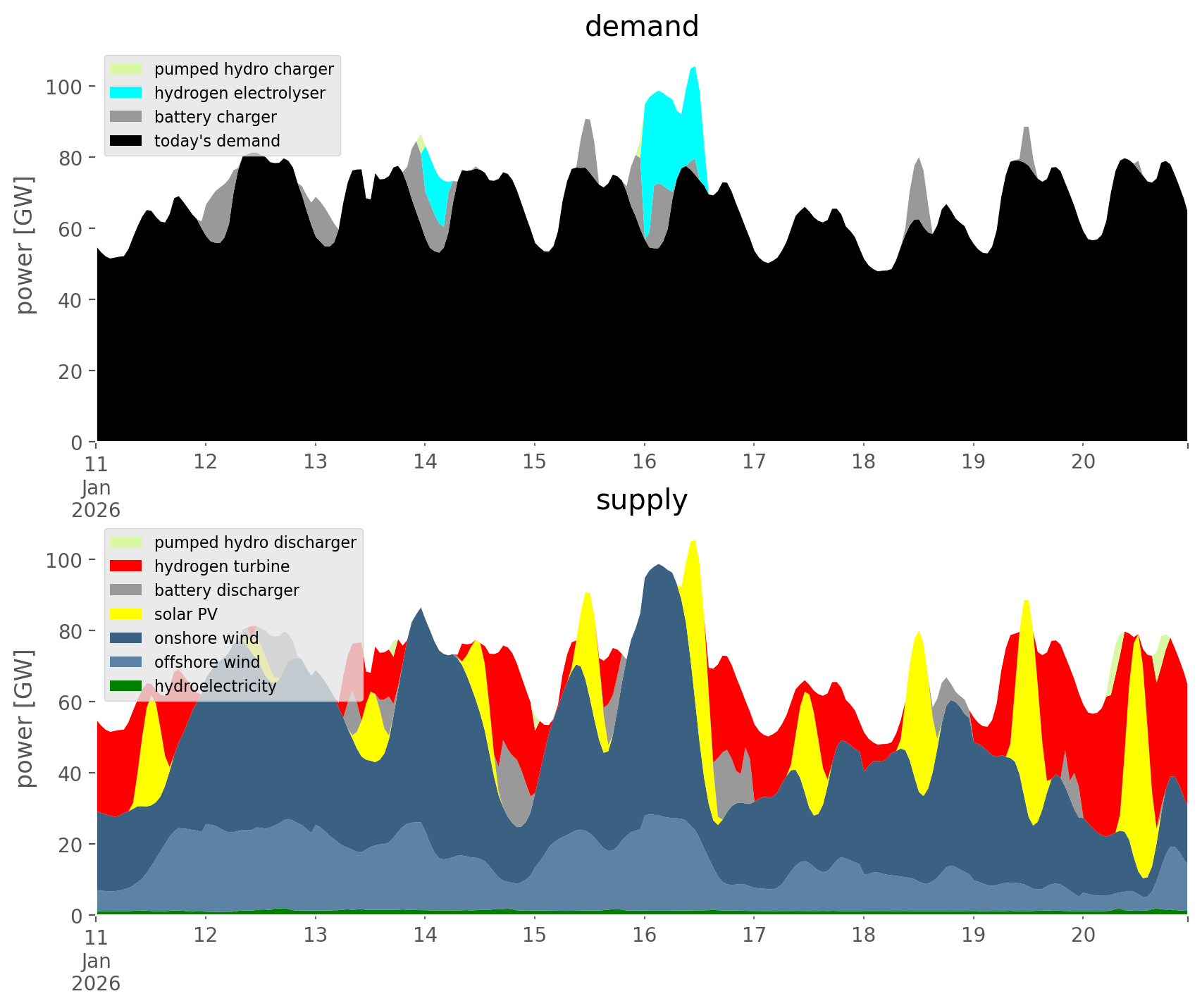Click the supply chart's power [GW] axis label
Viewport: 1202px width, 1008px height.
(25, 718)
